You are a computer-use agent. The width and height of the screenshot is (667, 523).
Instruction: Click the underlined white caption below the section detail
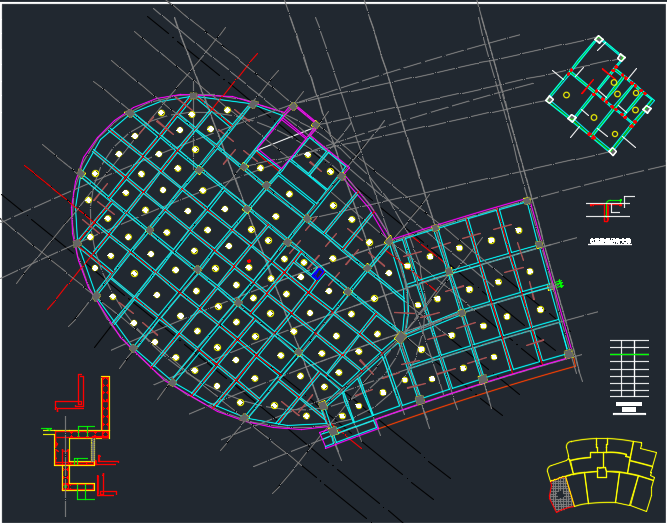pyautogui.click(x=610, y=241)
